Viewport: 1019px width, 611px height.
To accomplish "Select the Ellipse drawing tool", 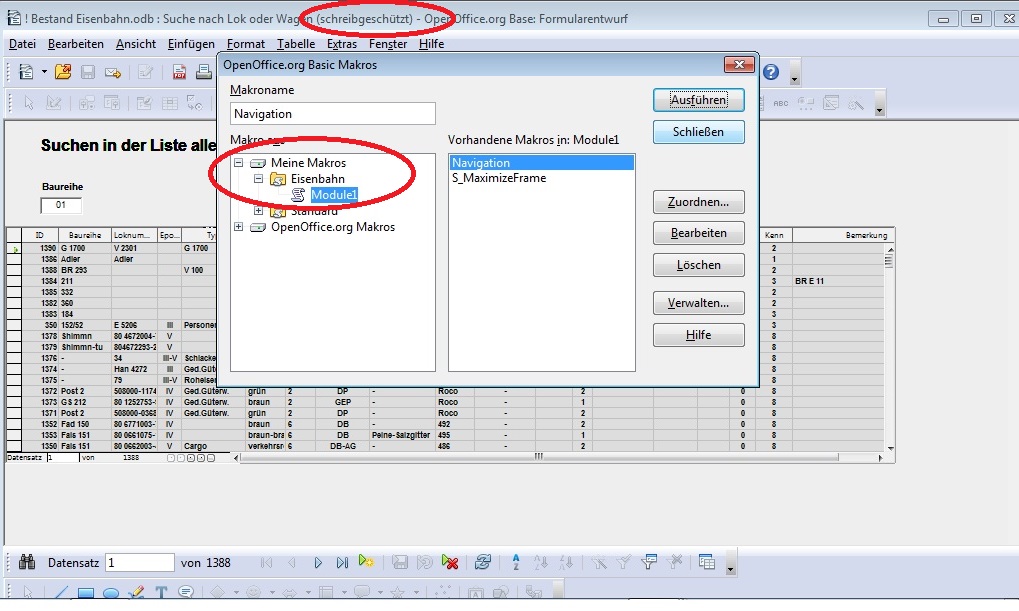I will tap(111, 593).
